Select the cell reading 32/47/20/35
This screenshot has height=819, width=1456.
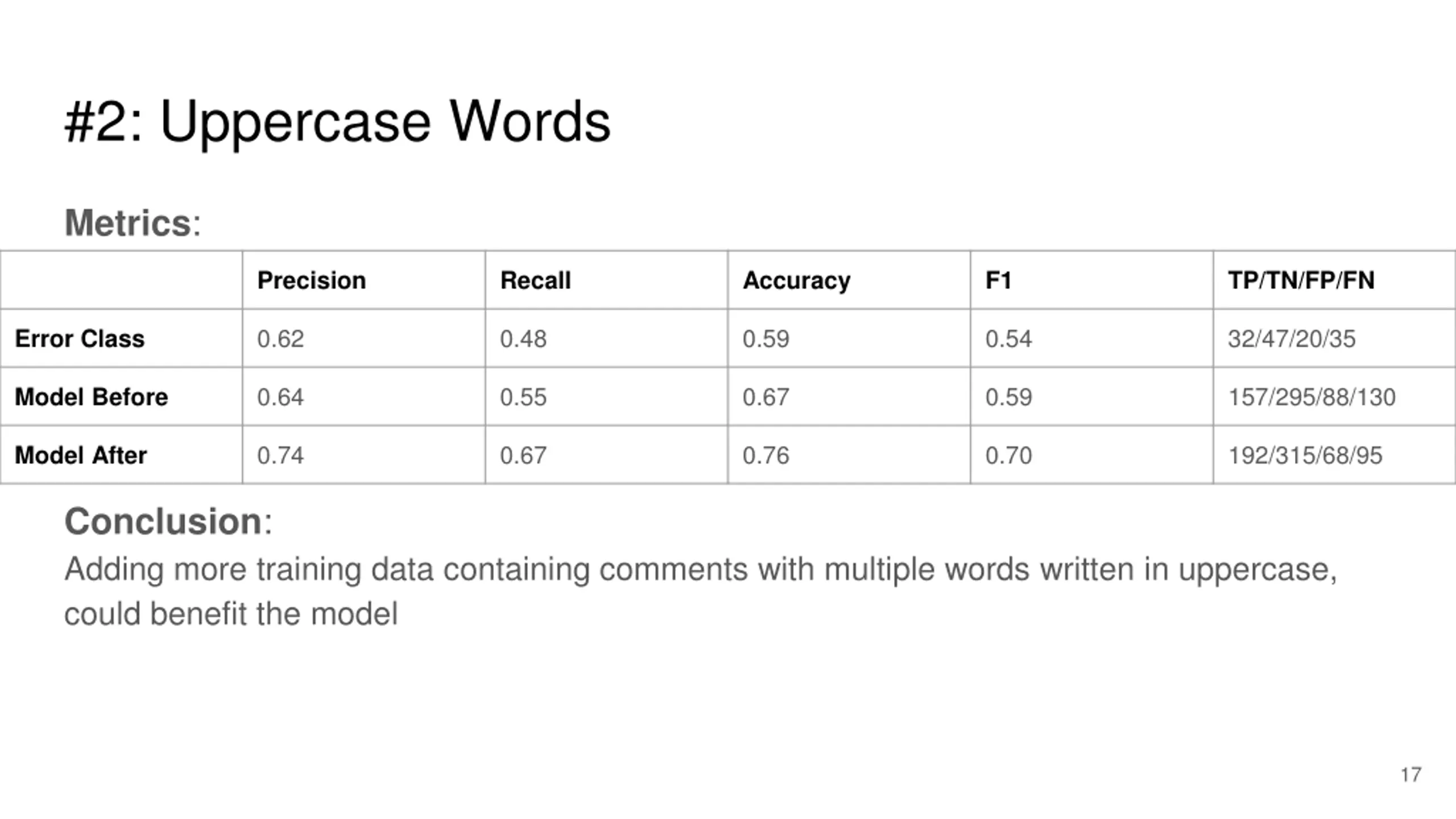point(1292,339)
